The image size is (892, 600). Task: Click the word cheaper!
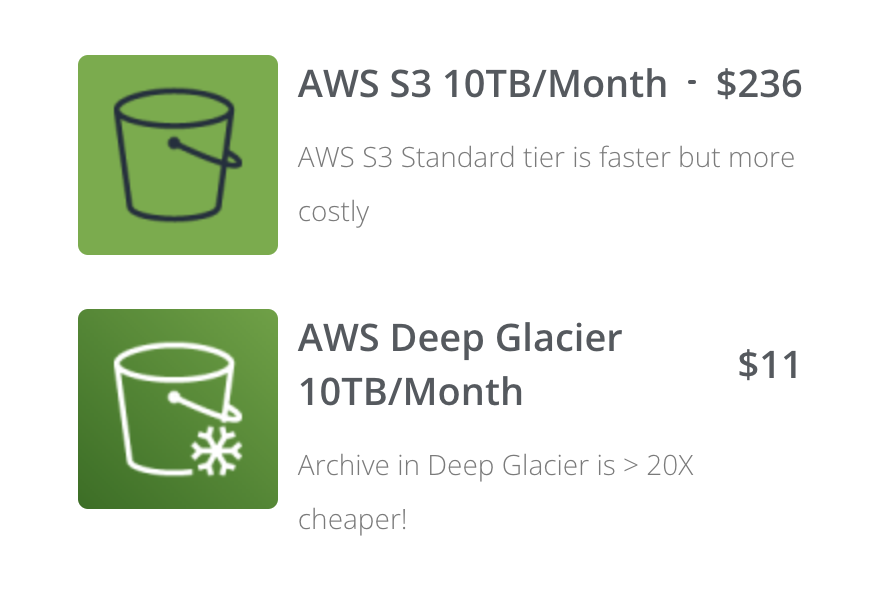[353, 520]
